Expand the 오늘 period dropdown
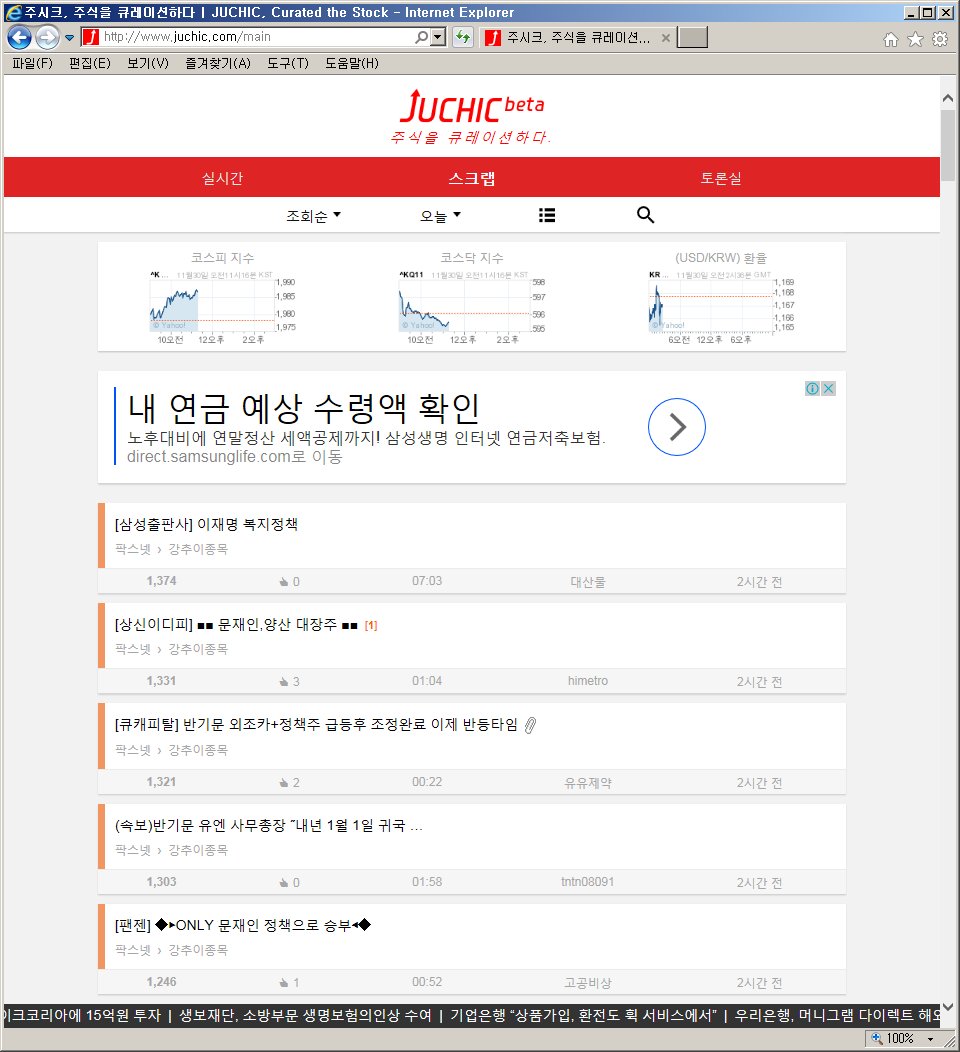 pos(440,216)
